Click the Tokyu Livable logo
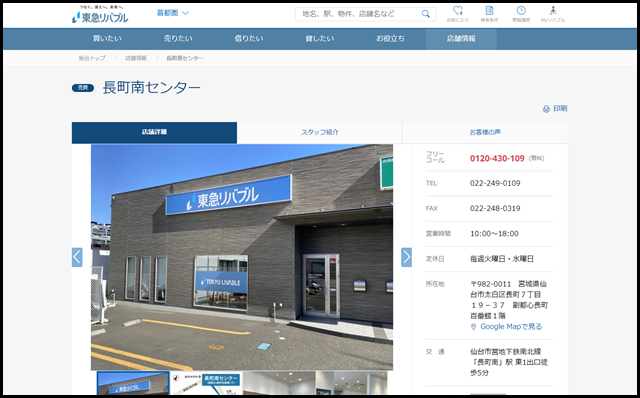This screenshot has height=398, width=640. (100, 15)
